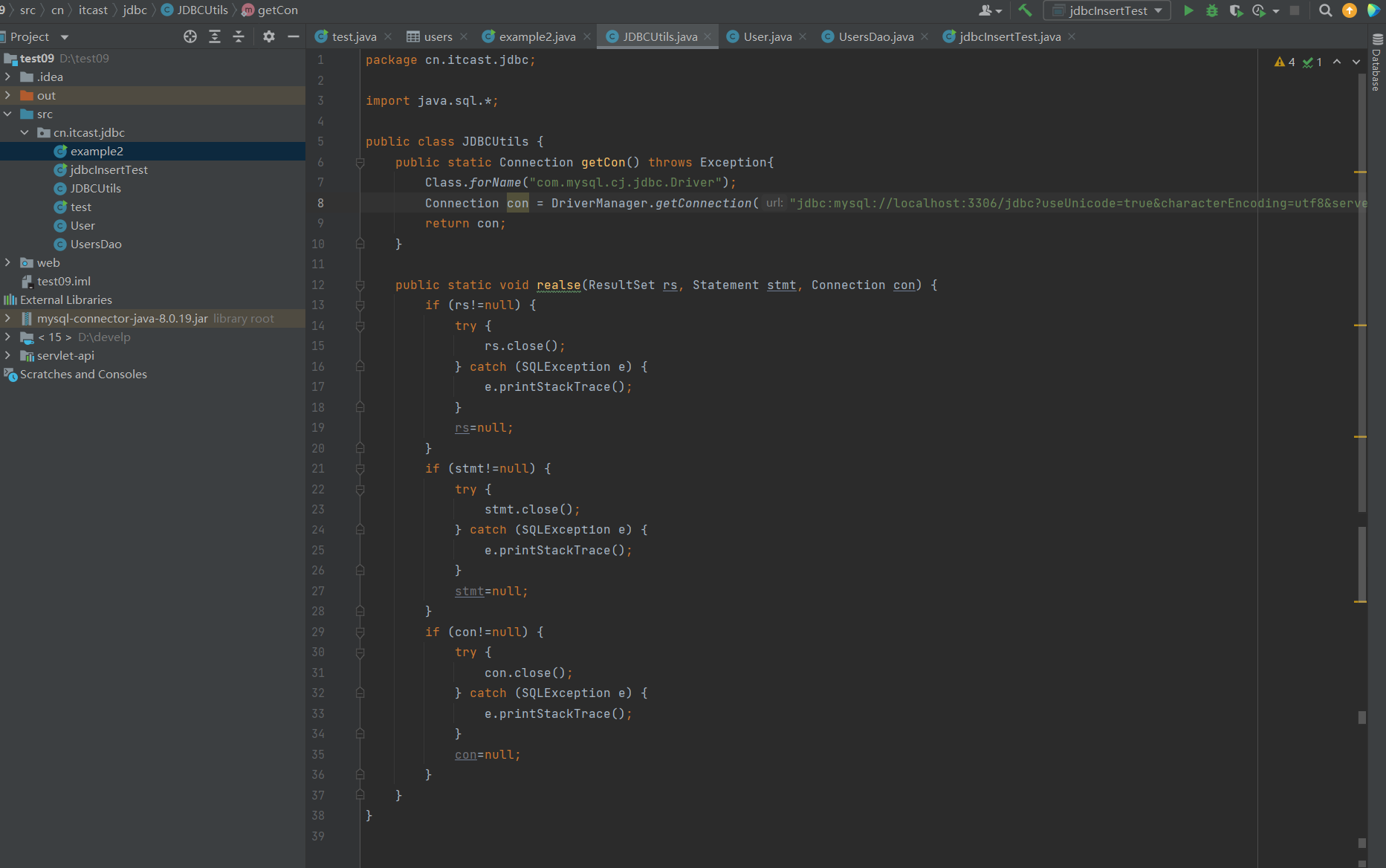Expand the mysql-connector-java jar node
1386x868 pixels.
(7, 318)
